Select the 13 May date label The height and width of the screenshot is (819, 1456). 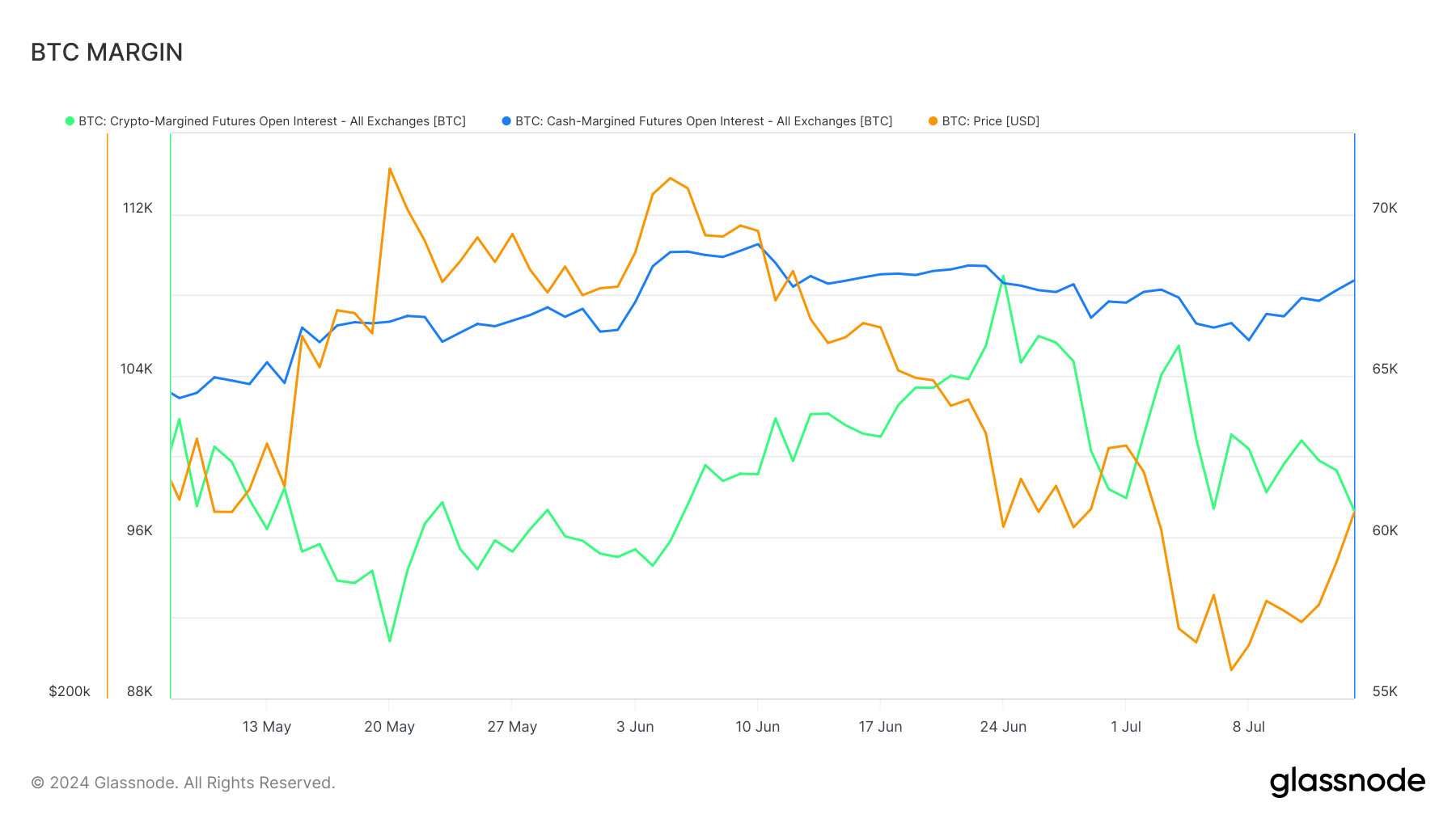click(266, 727)
